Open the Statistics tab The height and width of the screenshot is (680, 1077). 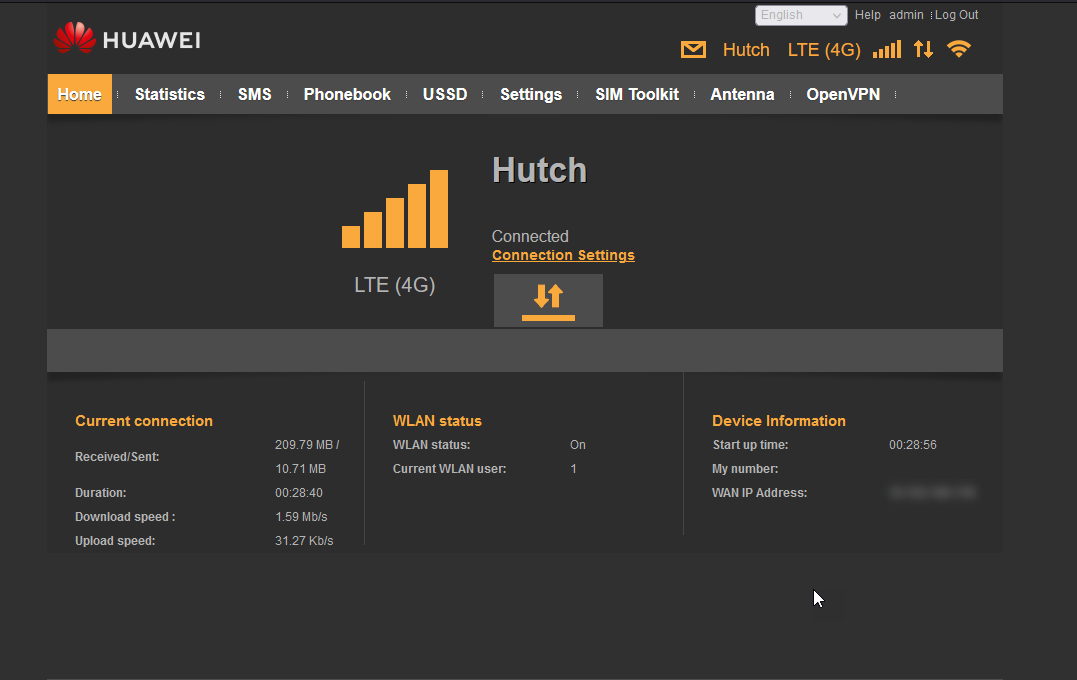[170, 94]
